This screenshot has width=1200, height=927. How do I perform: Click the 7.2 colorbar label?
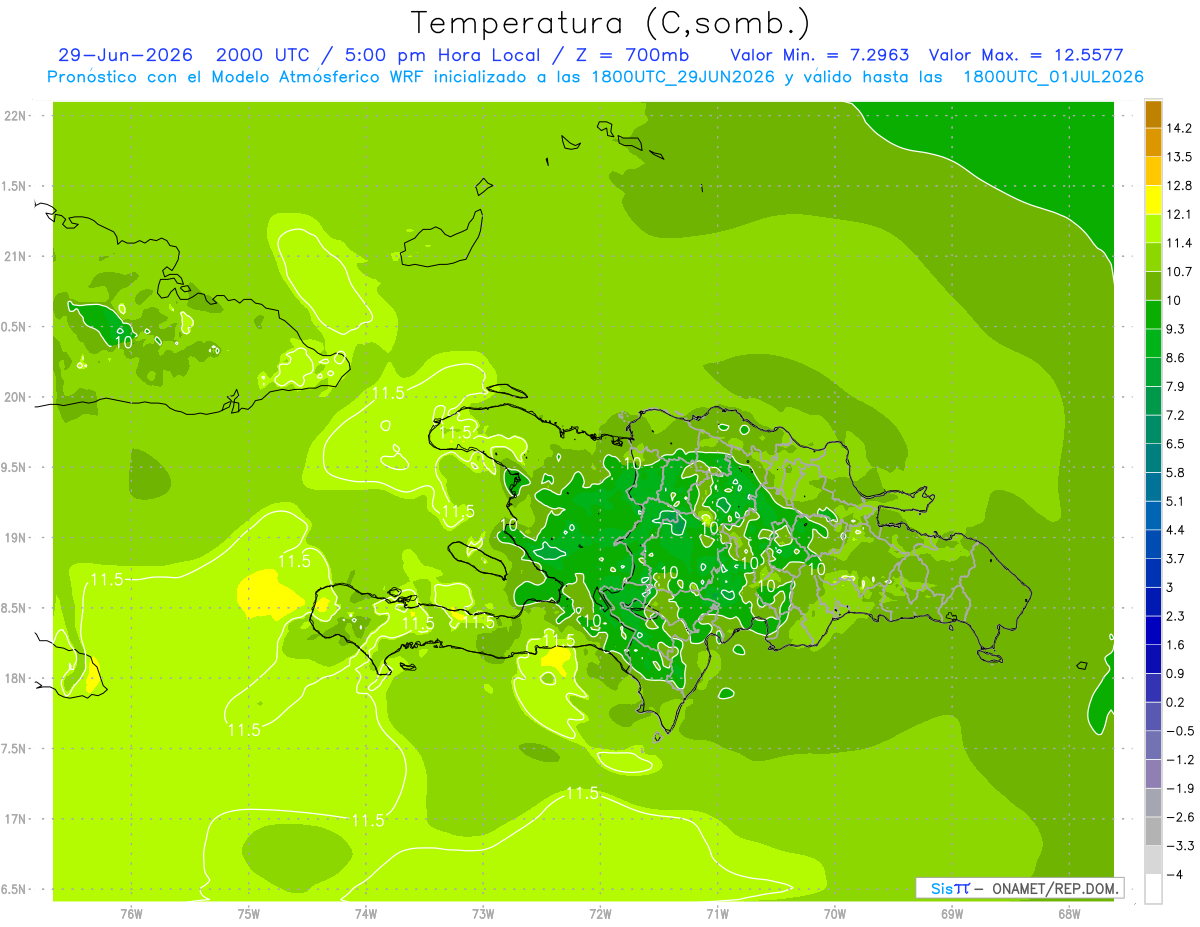[1176, 415]
